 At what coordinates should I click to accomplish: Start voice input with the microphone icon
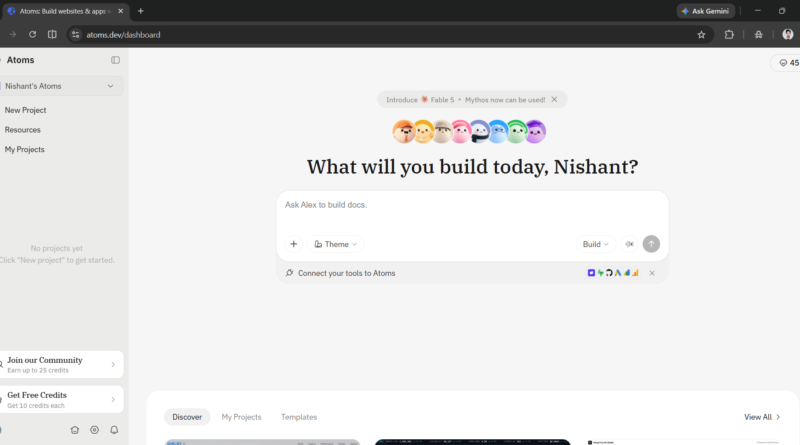[630, 244]
